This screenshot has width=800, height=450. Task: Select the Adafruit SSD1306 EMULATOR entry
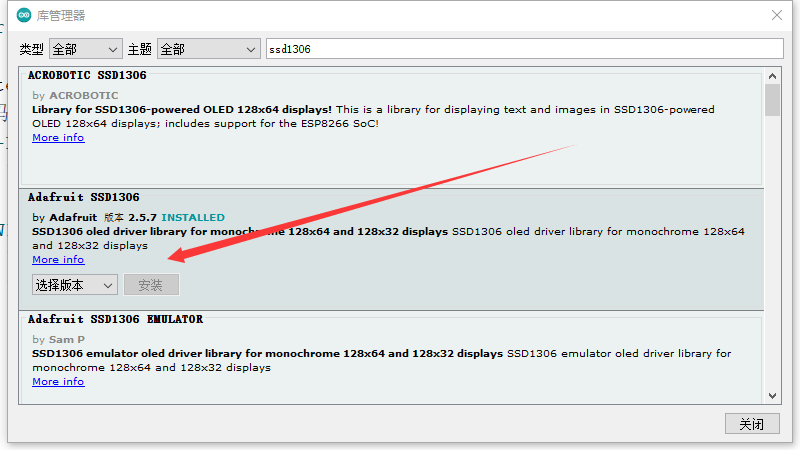click(391, 357)
